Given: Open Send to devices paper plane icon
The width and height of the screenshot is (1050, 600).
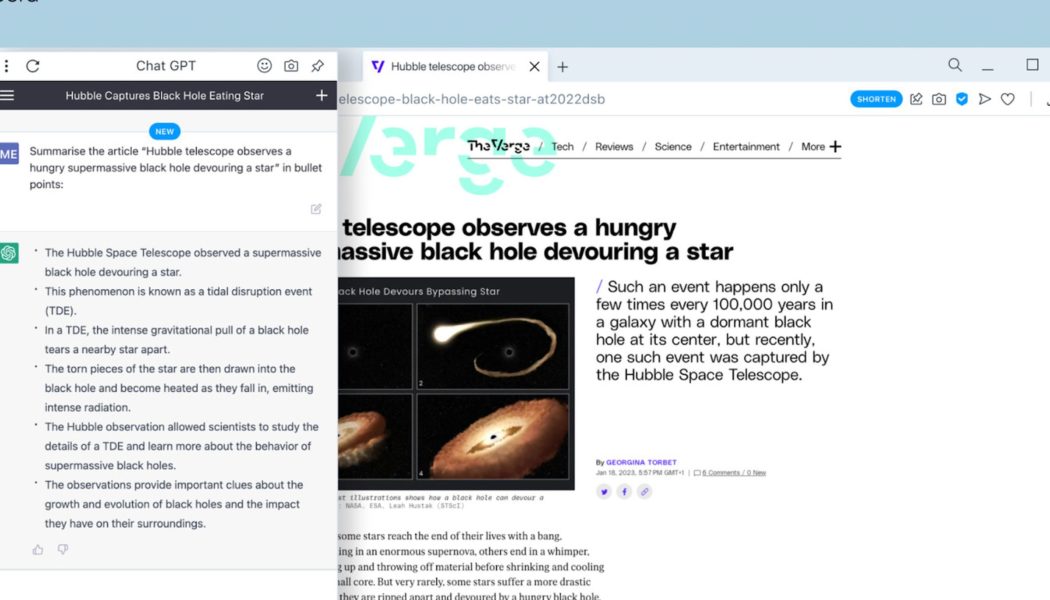Looking at the screenshot, I should 984,99.
